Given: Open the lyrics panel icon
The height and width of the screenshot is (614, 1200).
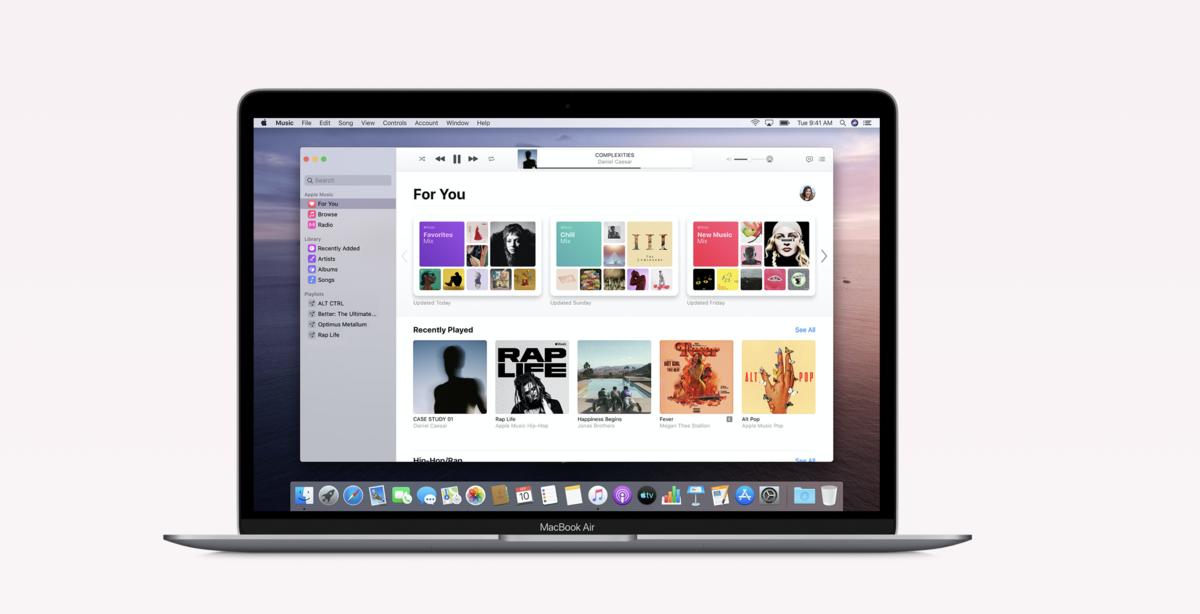Looking at the screenshot, I should point(809,159).
